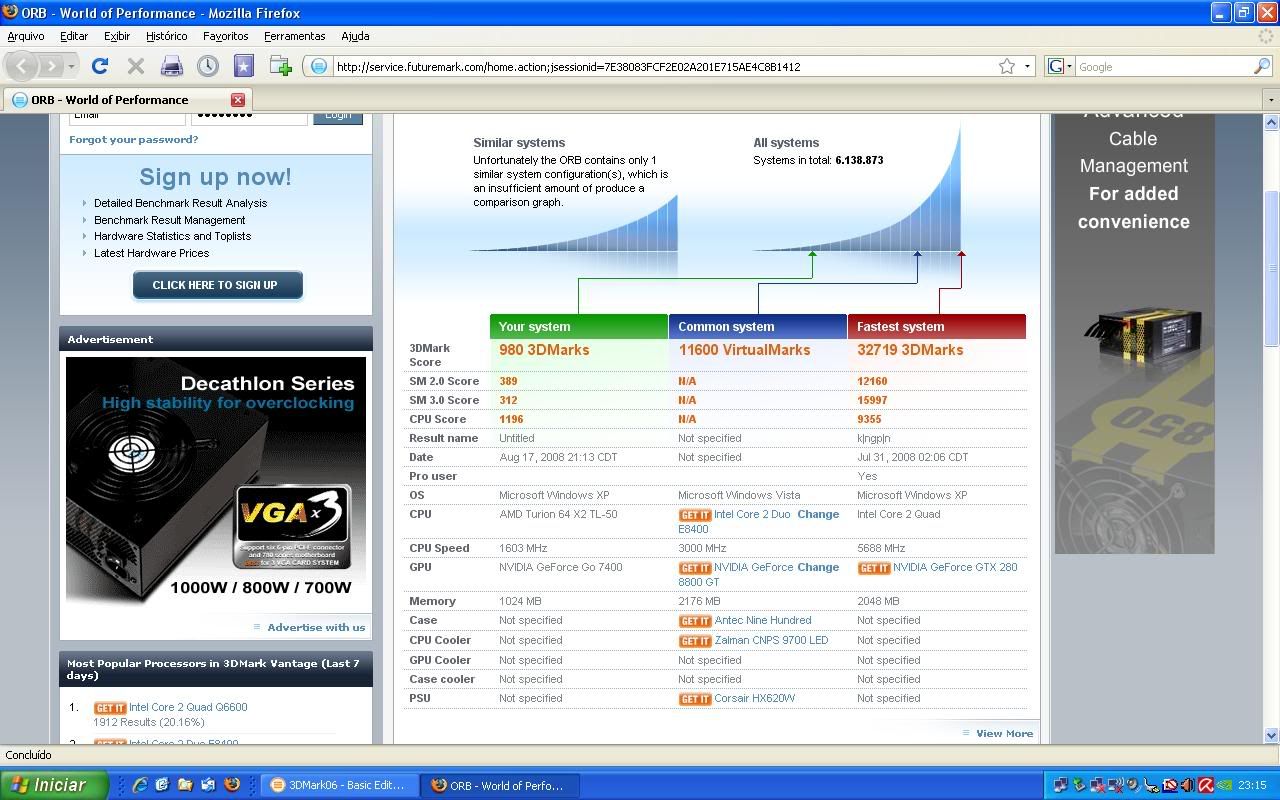
Task: Open History via the clock icon
Action: click(x=208, y=66)
